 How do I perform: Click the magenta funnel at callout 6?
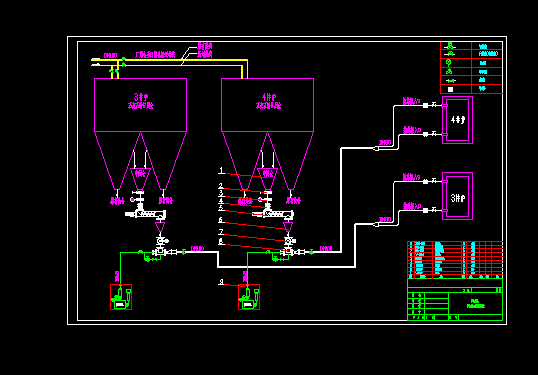tap(288, 227)
